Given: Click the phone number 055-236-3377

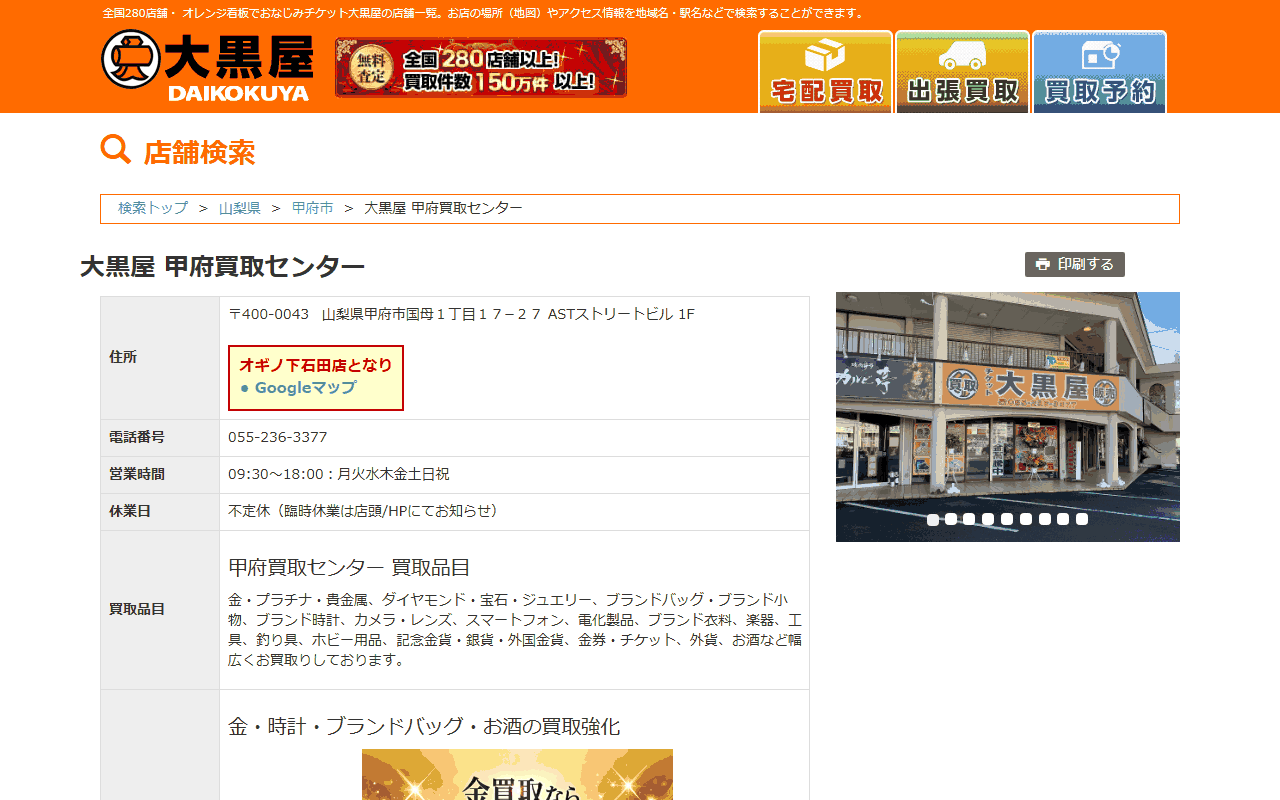Looking at the screenshot, I should pyautogui.click(x=278, y=437).
